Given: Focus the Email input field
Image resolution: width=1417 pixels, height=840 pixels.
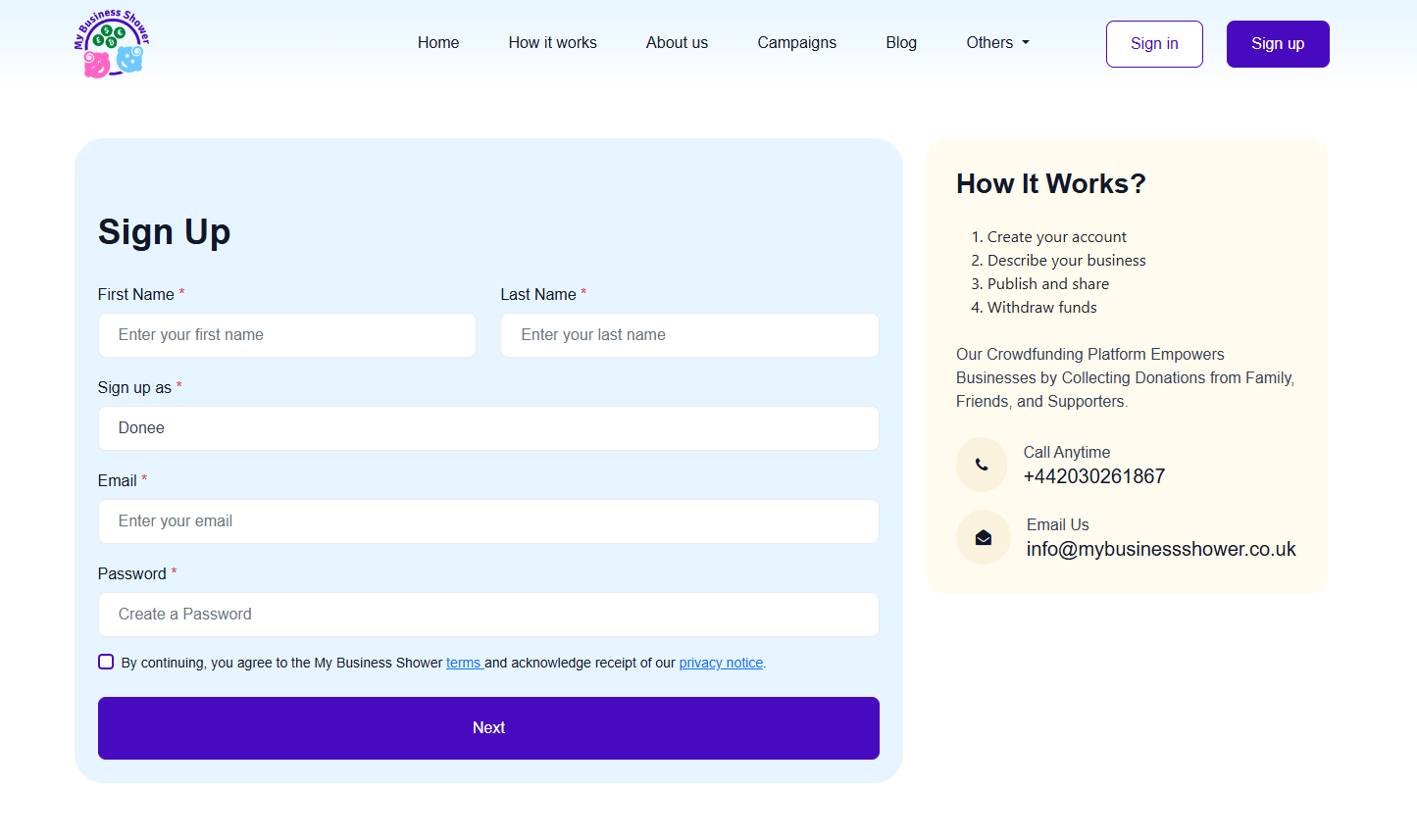Looking at the screenshot, I should tap(488, 521).
